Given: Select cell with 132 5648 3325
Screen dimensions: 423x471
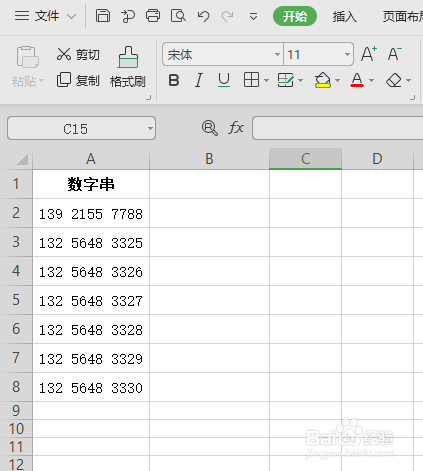Looking at the screenshot, I should 91,242.
